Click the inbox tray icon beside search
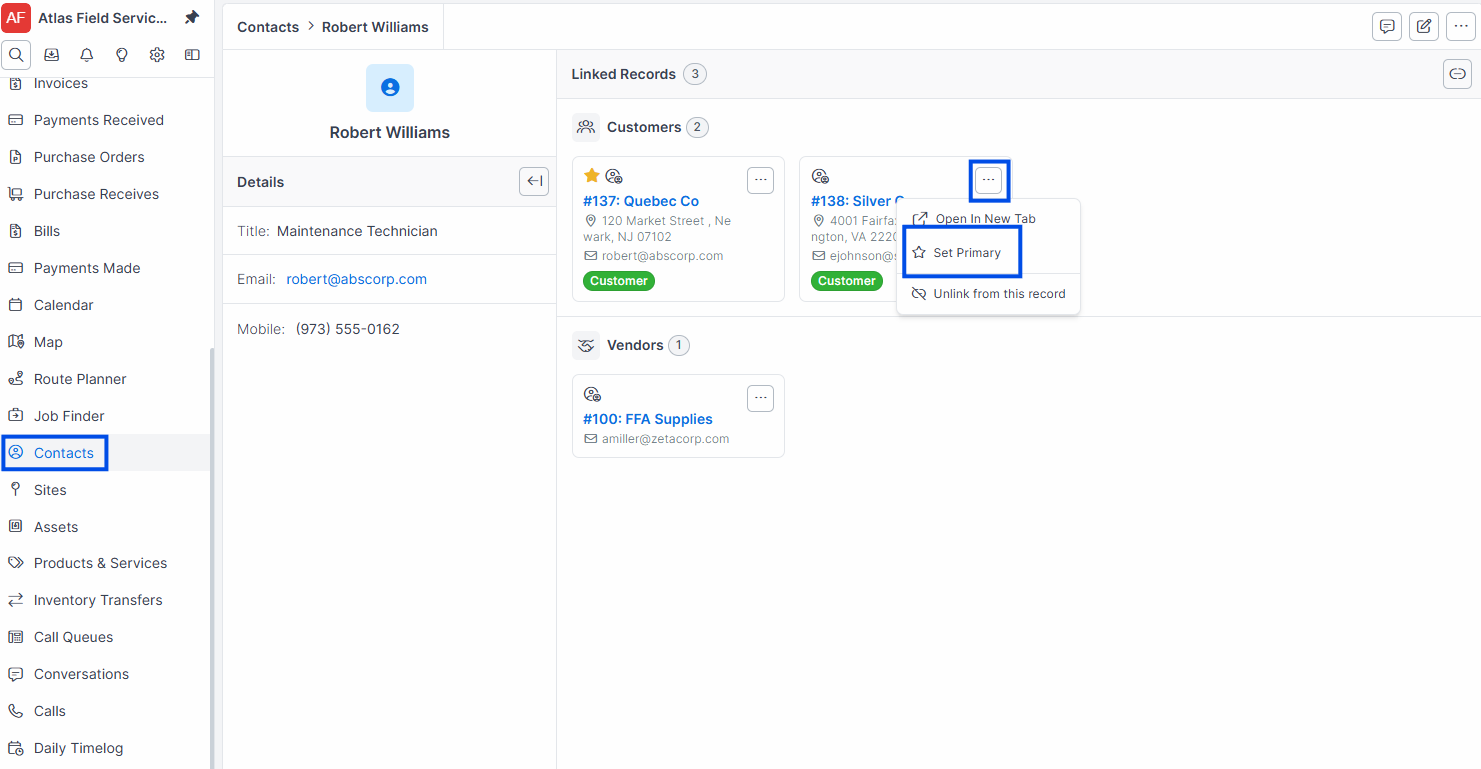The height and width of the screenshot is (769, 1481). [52, 55]
